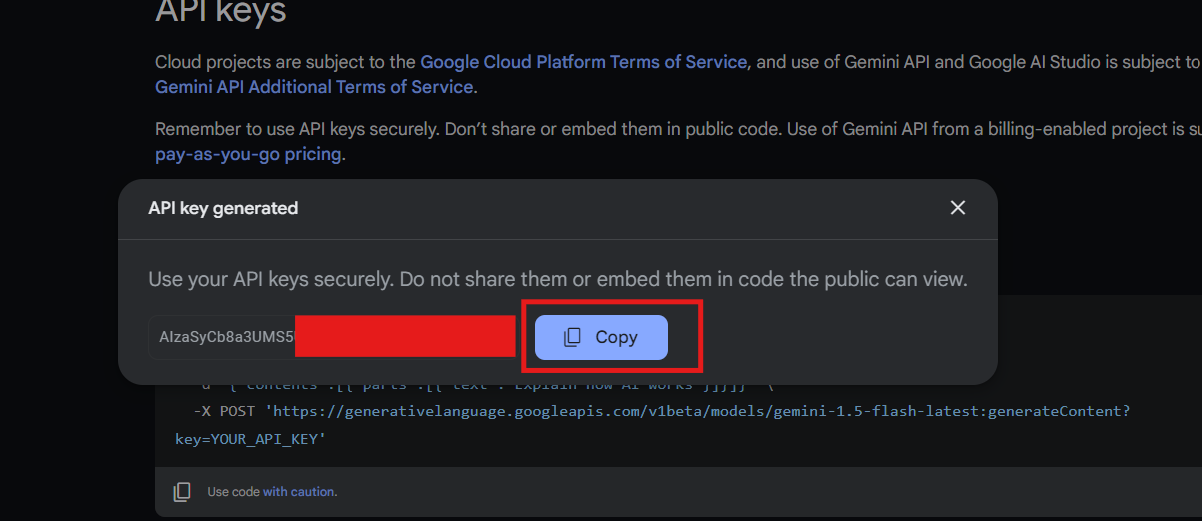Click the copy code icon below snippet
Image resolution: width=1202 pixels, height=521 pixels.
click(182, 492)
